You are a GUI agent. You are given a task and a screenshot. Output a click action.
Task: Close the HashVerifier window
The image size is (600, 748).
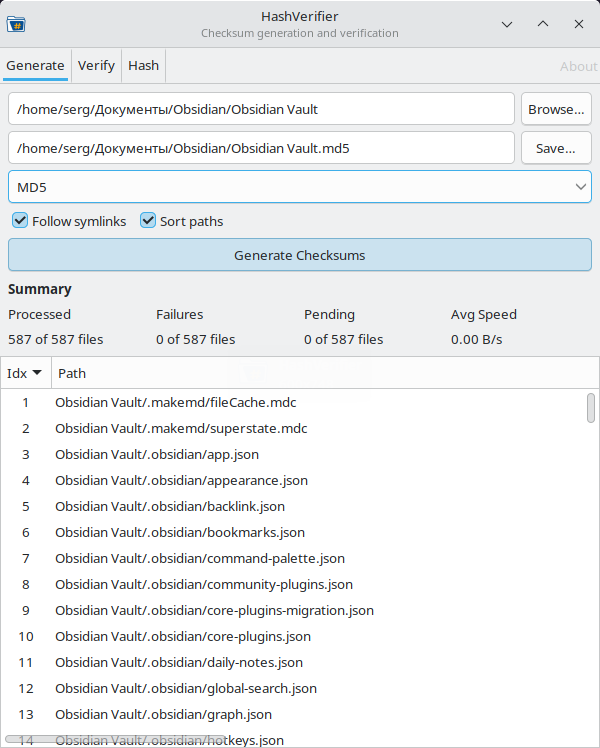point(579,24)
